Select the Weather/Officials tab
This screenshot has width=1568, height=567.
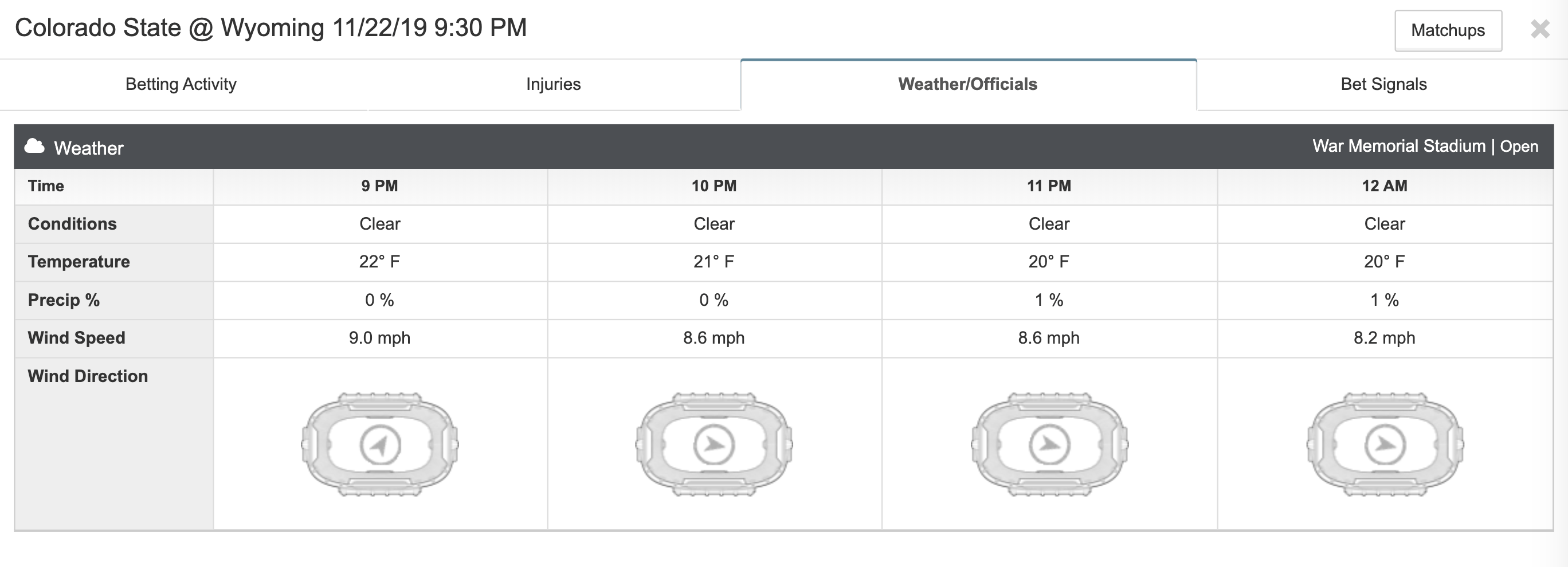[x=968, y=84]
